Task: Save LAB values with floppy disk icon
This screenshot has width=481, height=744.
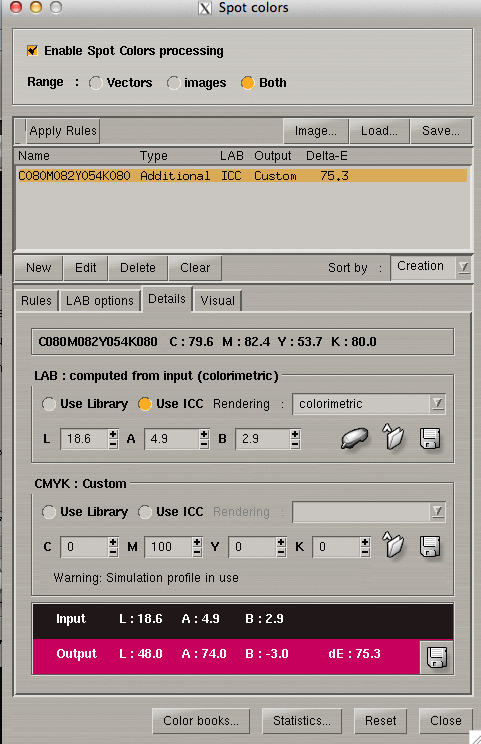Action: pos(430,438)
